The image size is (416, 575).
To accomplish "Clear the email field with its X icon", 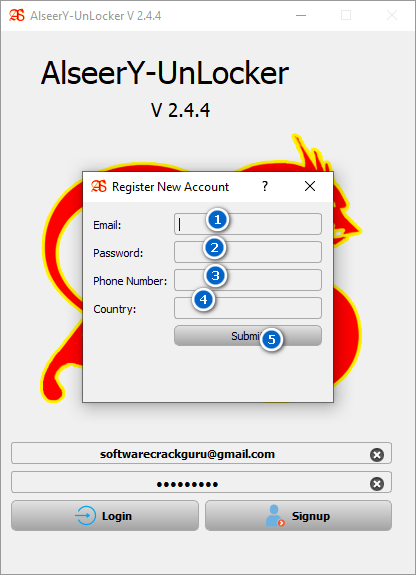I will pyautogui.click(x=377, y=455).
